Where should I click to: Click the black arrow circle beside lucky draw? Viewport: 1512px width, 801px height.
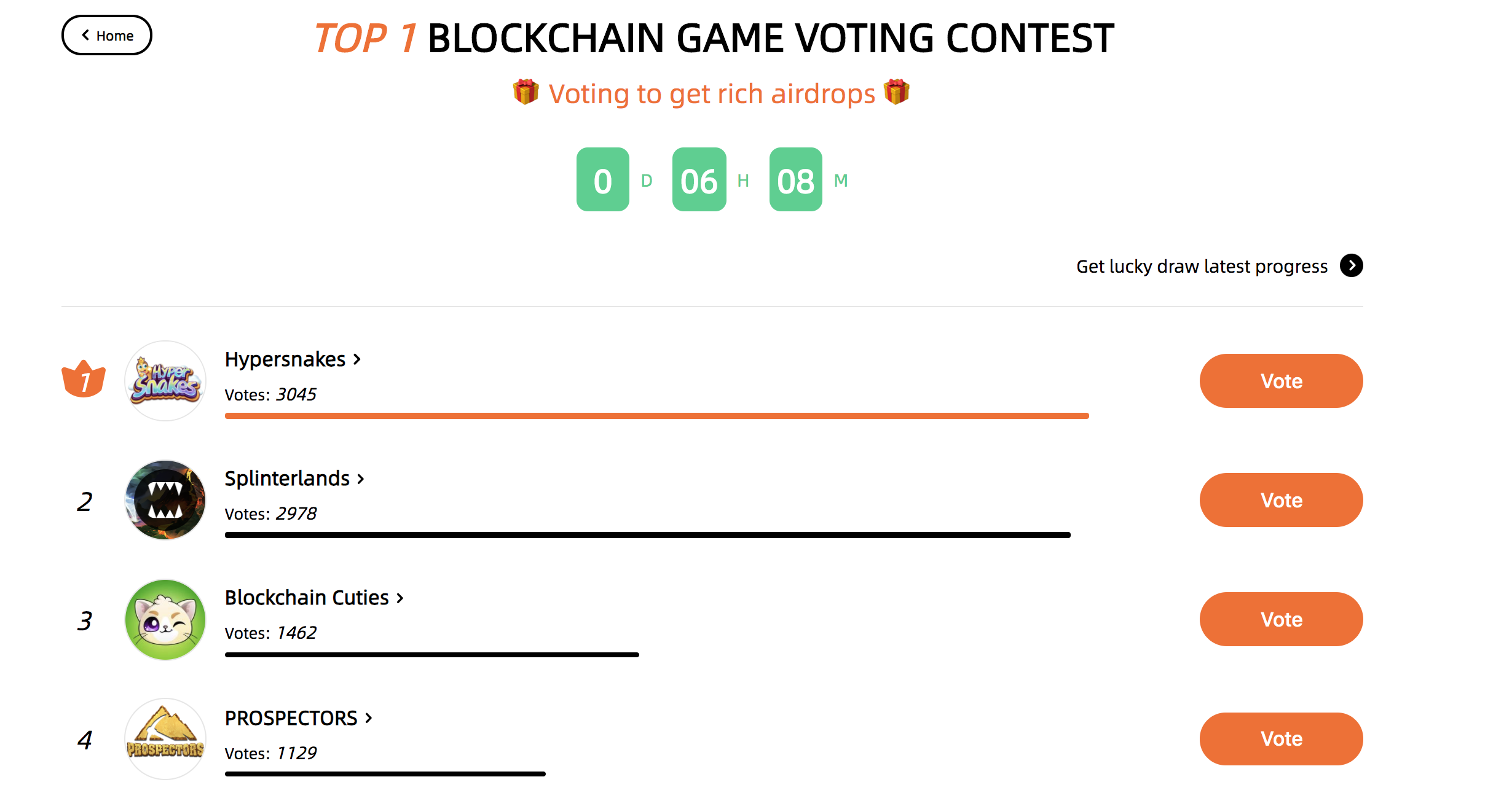1352,265
